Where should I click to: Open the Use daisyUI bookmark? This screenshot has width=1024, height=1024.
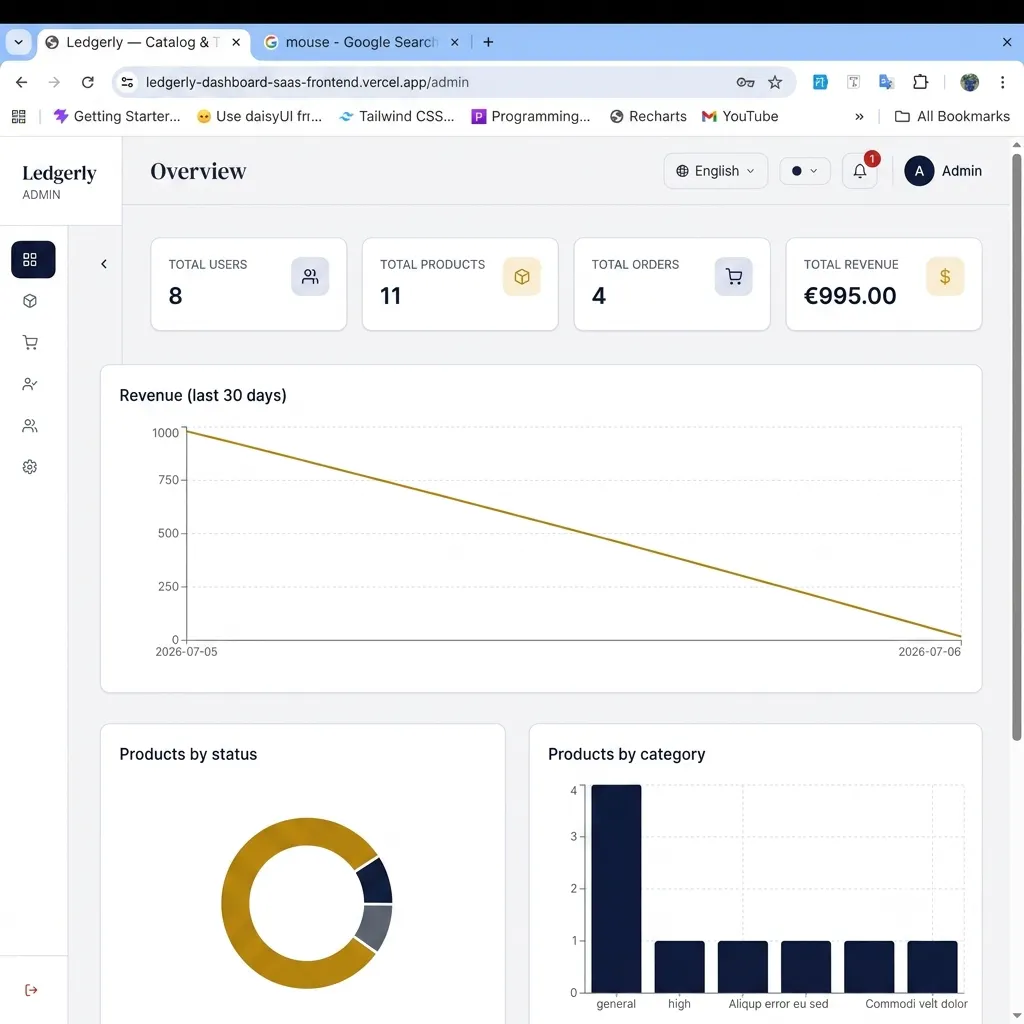pos(259,116)
